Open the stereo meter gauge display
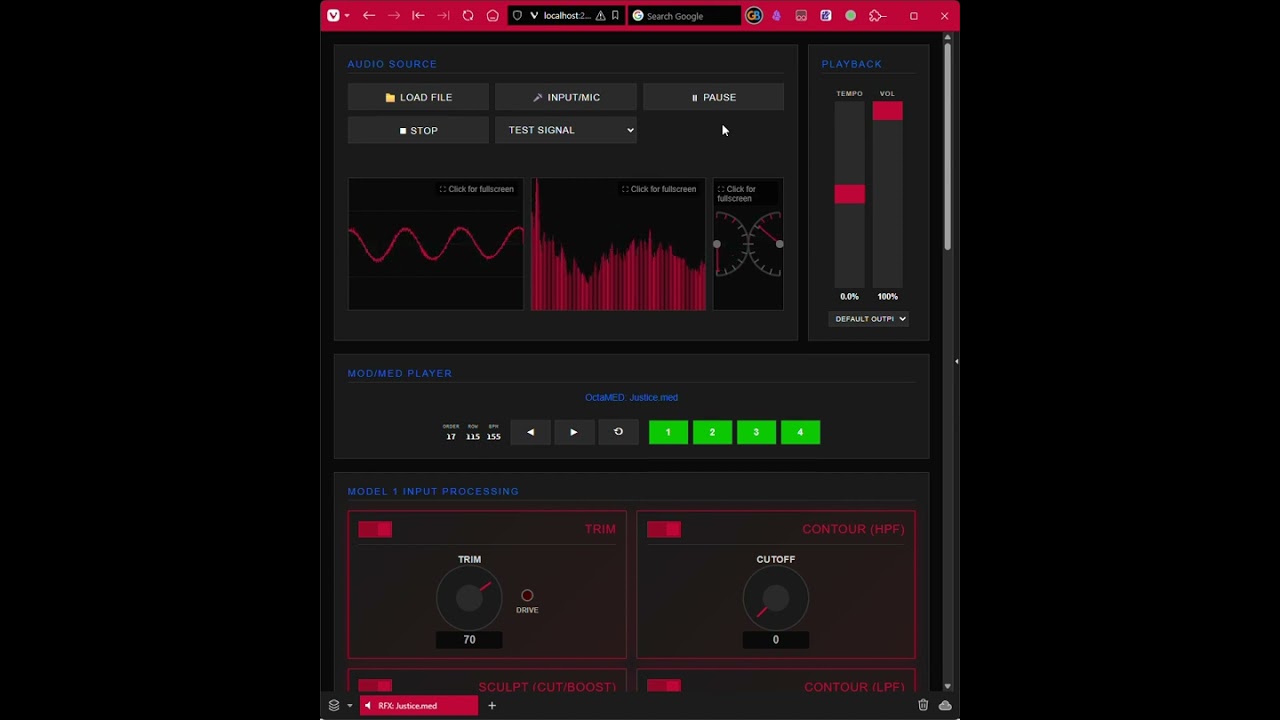Screen dimensions: 1280x720 tap(748, 245)
